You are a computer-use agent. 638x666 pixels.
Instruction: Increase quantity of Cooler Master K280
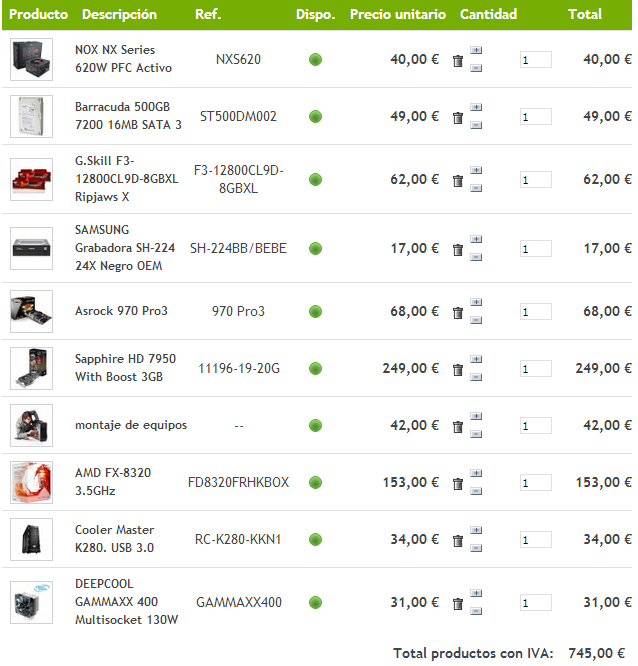tap(476, 530)
